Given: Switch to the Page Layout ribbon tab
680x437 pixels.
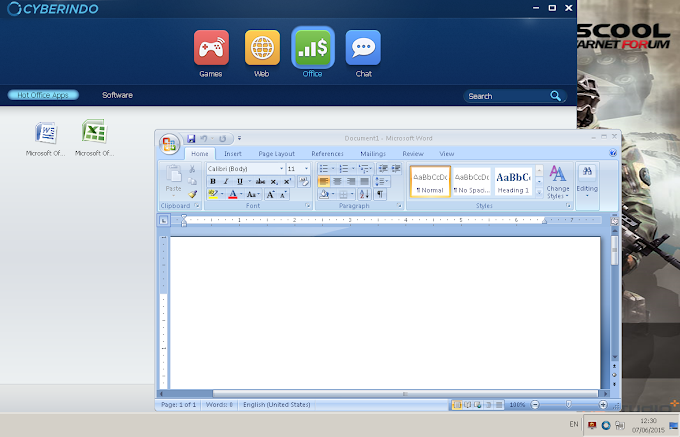Looking at the screenshot, I should pos(276,153).
